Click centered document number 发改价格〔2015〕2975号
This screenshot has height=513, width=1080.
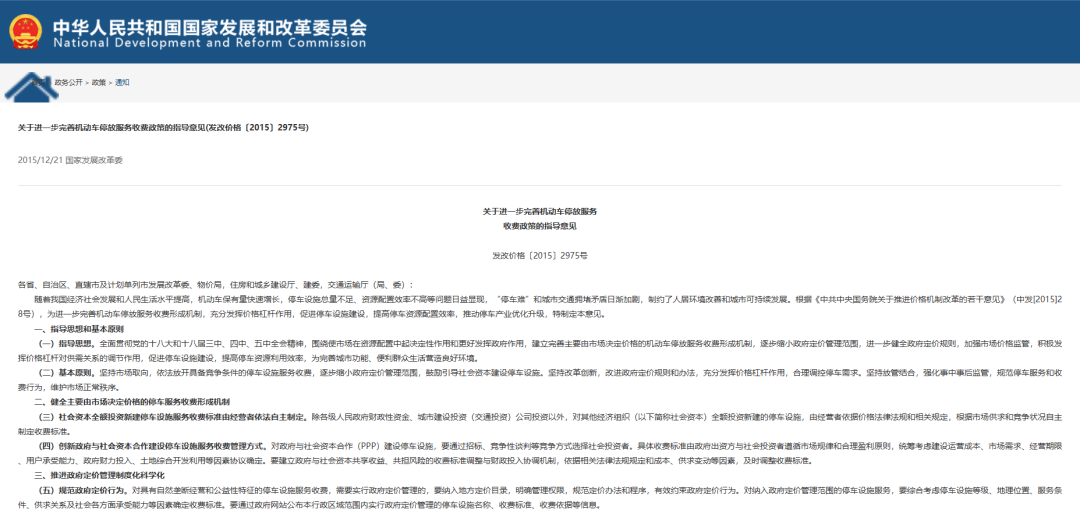(x=539, y=256)
